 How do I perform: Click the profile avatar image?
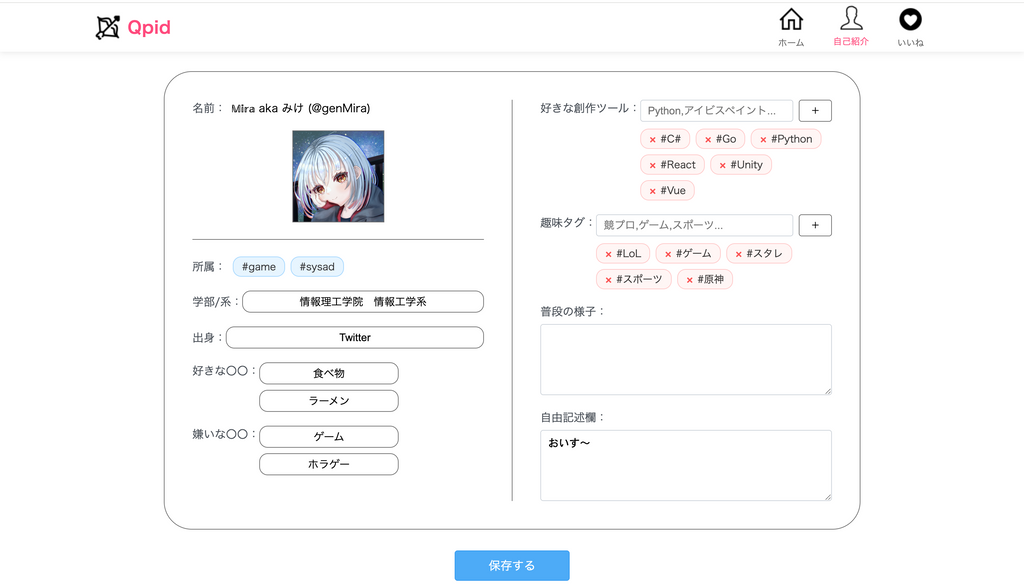click(338, 176)
